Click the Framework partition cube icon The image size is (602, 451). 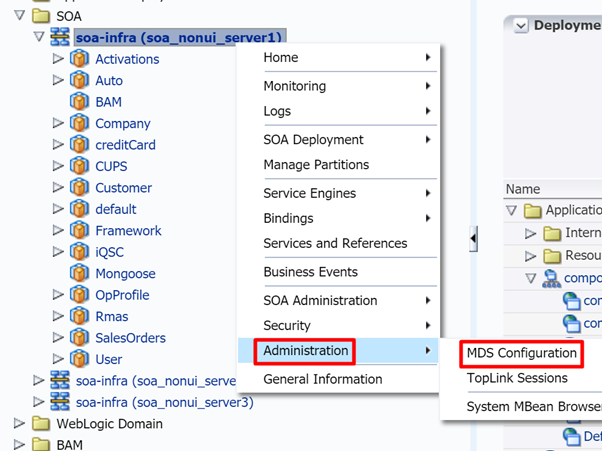point(79,231)
